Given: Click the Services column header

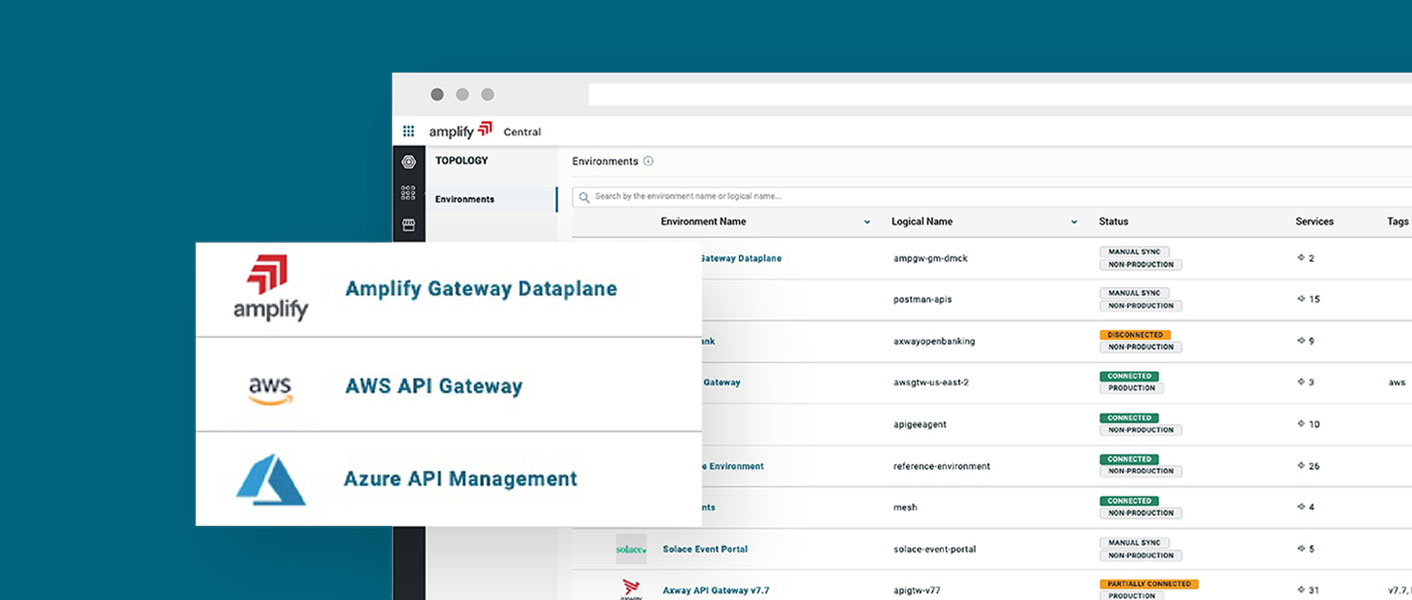Looking at the screenshot, I should [x=1314, y=222].
